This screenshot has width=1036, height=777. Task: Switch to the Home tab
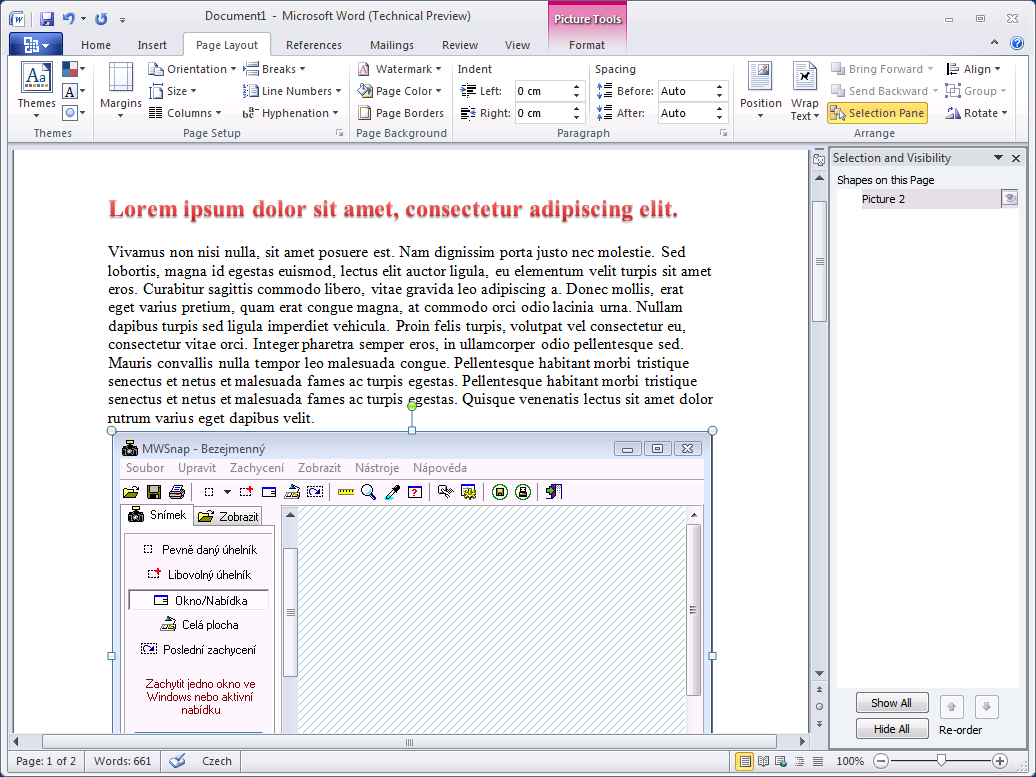point(96,45)
